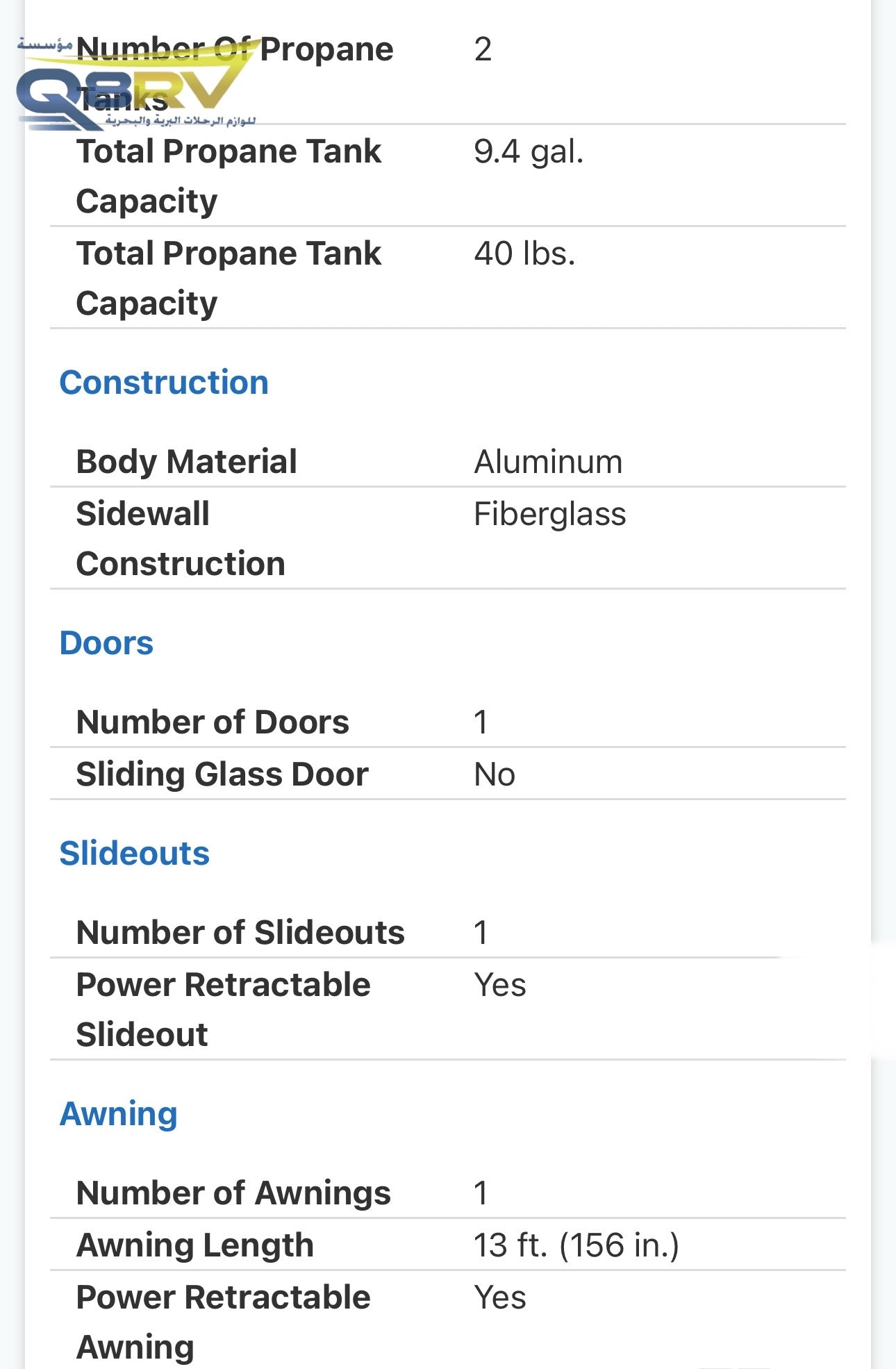
Task: Select the Fiberglass sidewall value
Action: 549,515
